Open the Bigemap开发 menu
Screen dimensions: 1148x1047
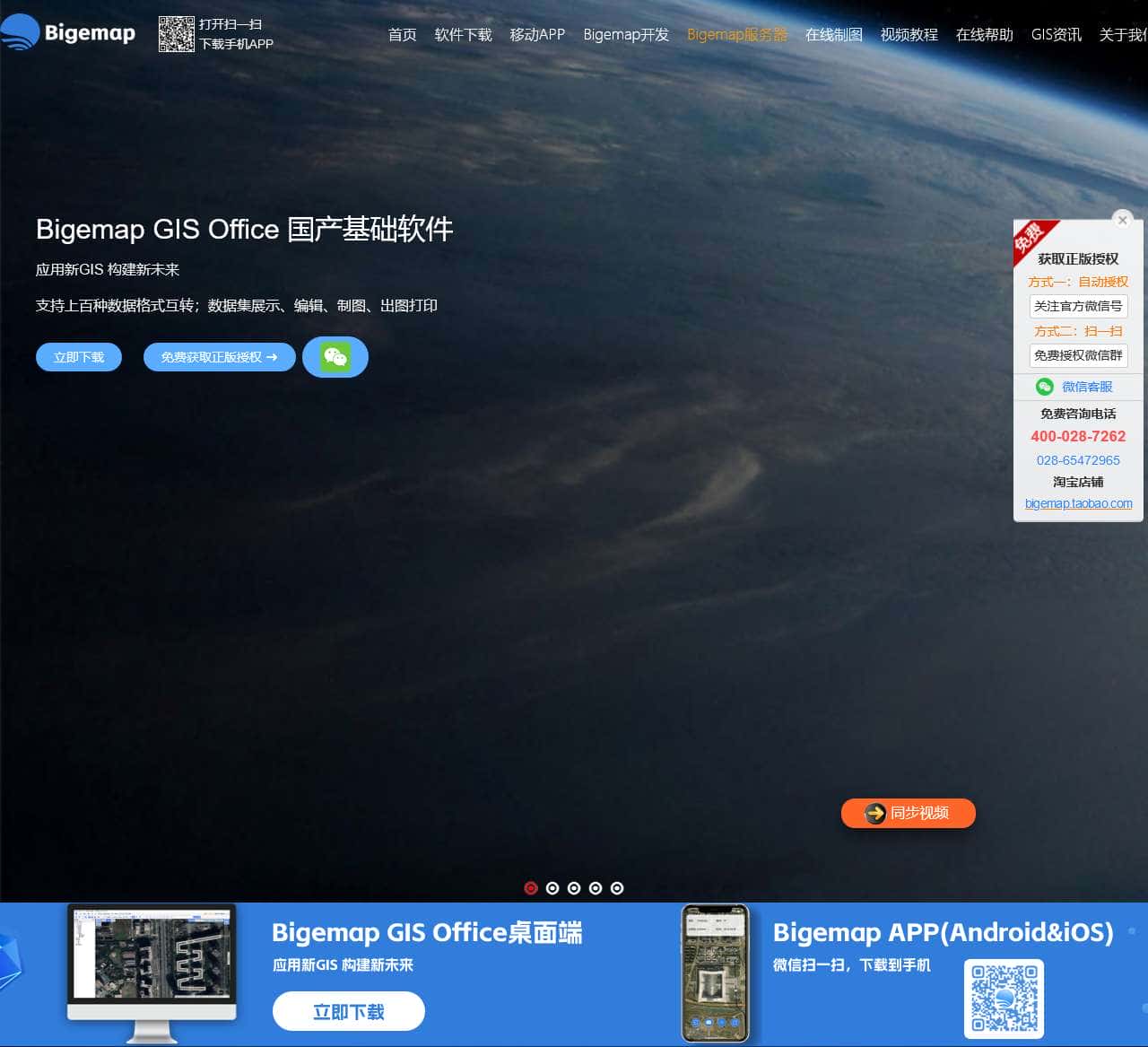pos(626,34)
